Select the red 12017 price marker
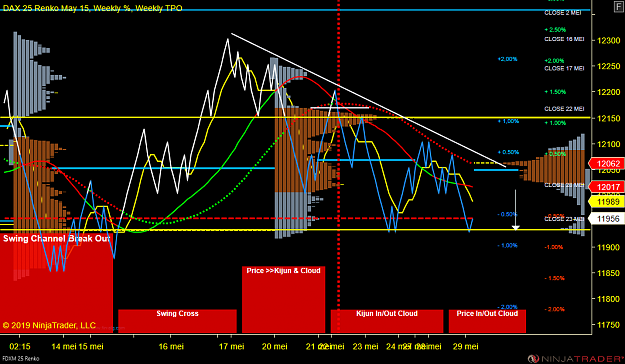The image size is (625, 364). [607, 187]
